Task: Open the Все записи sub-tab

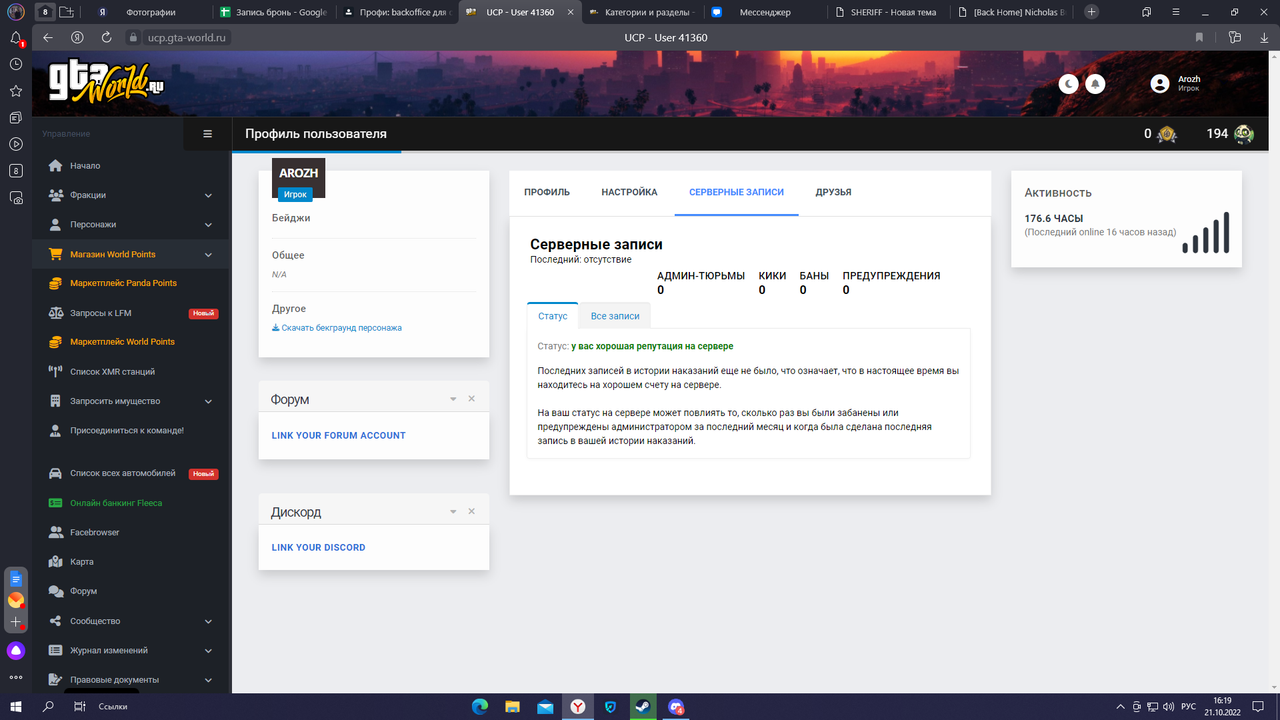Action: [615, 316]
